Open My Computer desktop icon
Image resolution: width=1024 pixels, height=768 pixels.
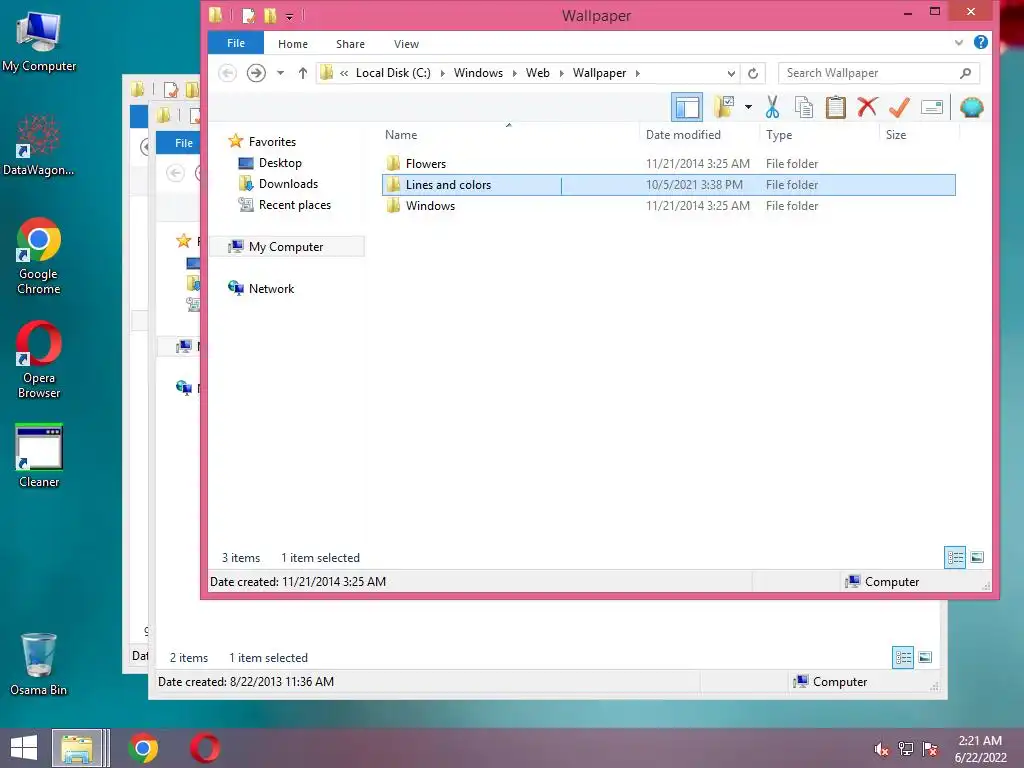[39, 42]
